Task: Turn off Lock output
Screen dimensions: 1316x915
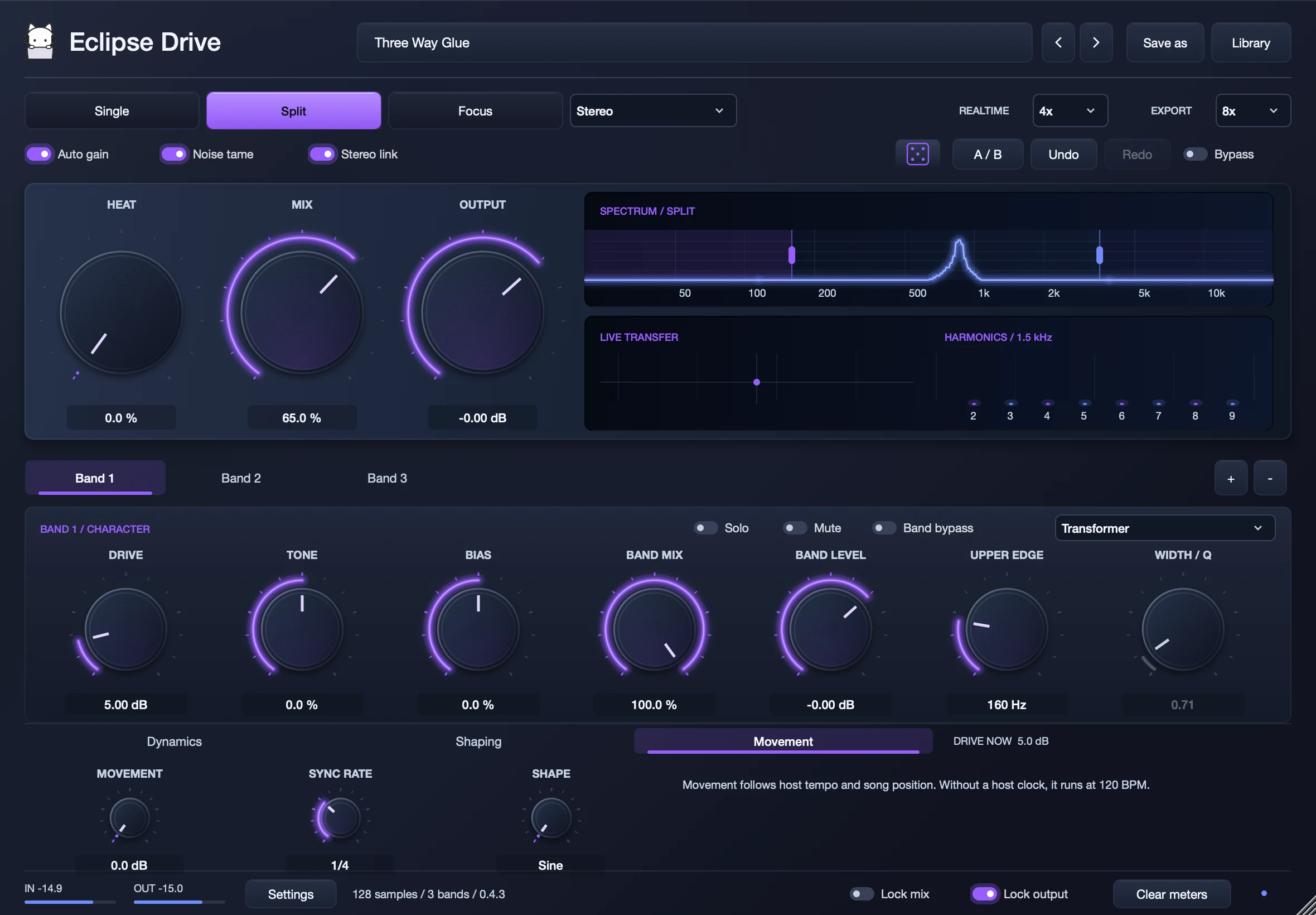Action: (x=984, y=894)
